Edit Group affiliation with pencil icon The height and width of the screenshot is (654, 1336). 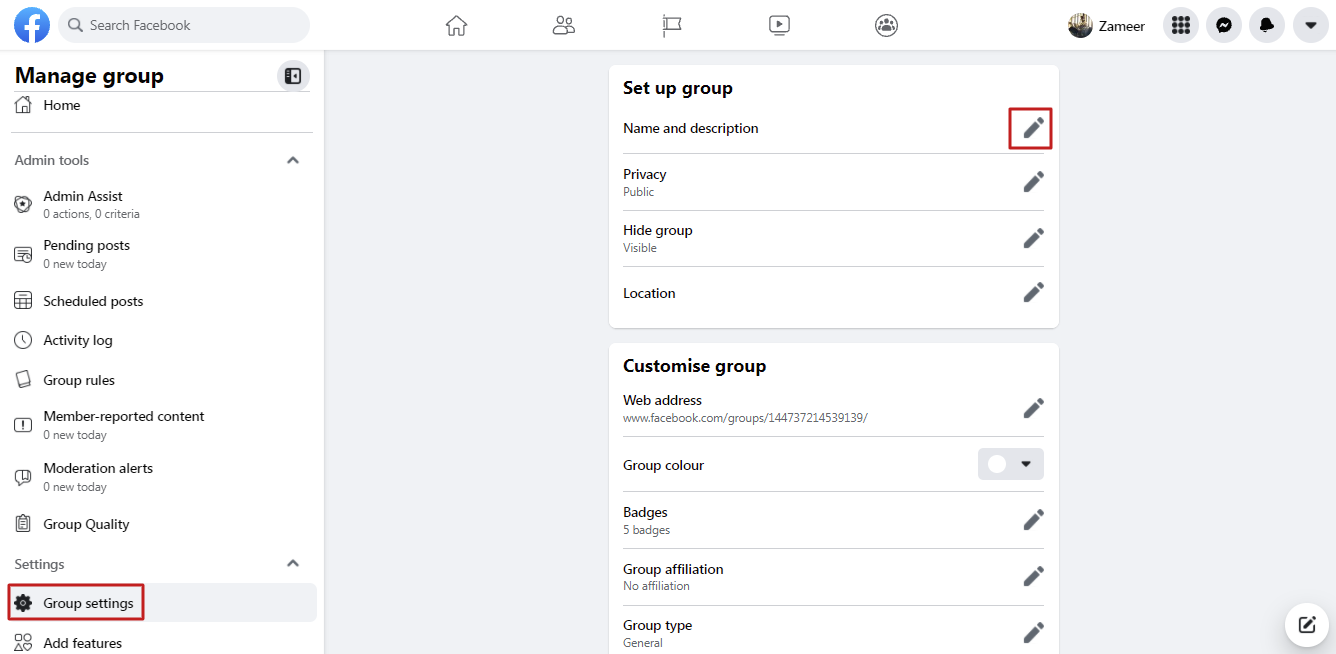(1033, 576)
